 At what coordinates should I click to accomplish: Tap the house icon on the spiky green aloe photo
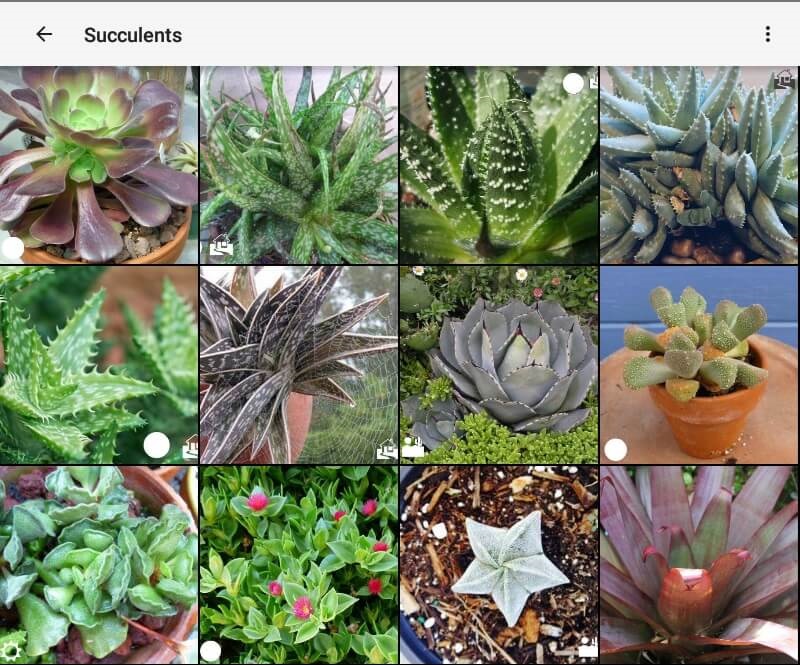(191, 447)
